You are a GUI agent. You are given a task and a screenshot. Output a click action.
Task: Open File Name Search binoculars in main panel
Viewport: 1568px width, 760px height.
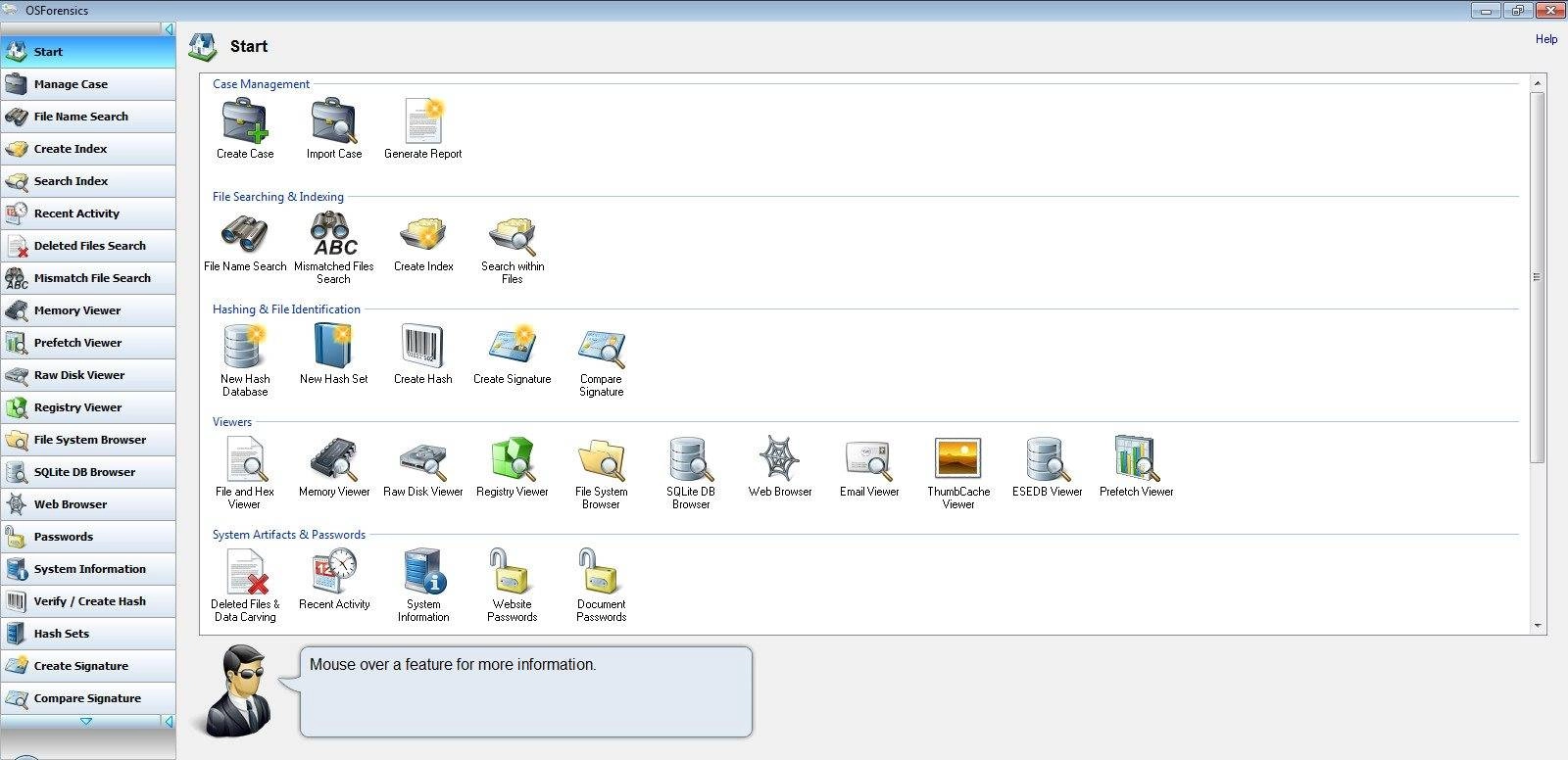[245, 233]
